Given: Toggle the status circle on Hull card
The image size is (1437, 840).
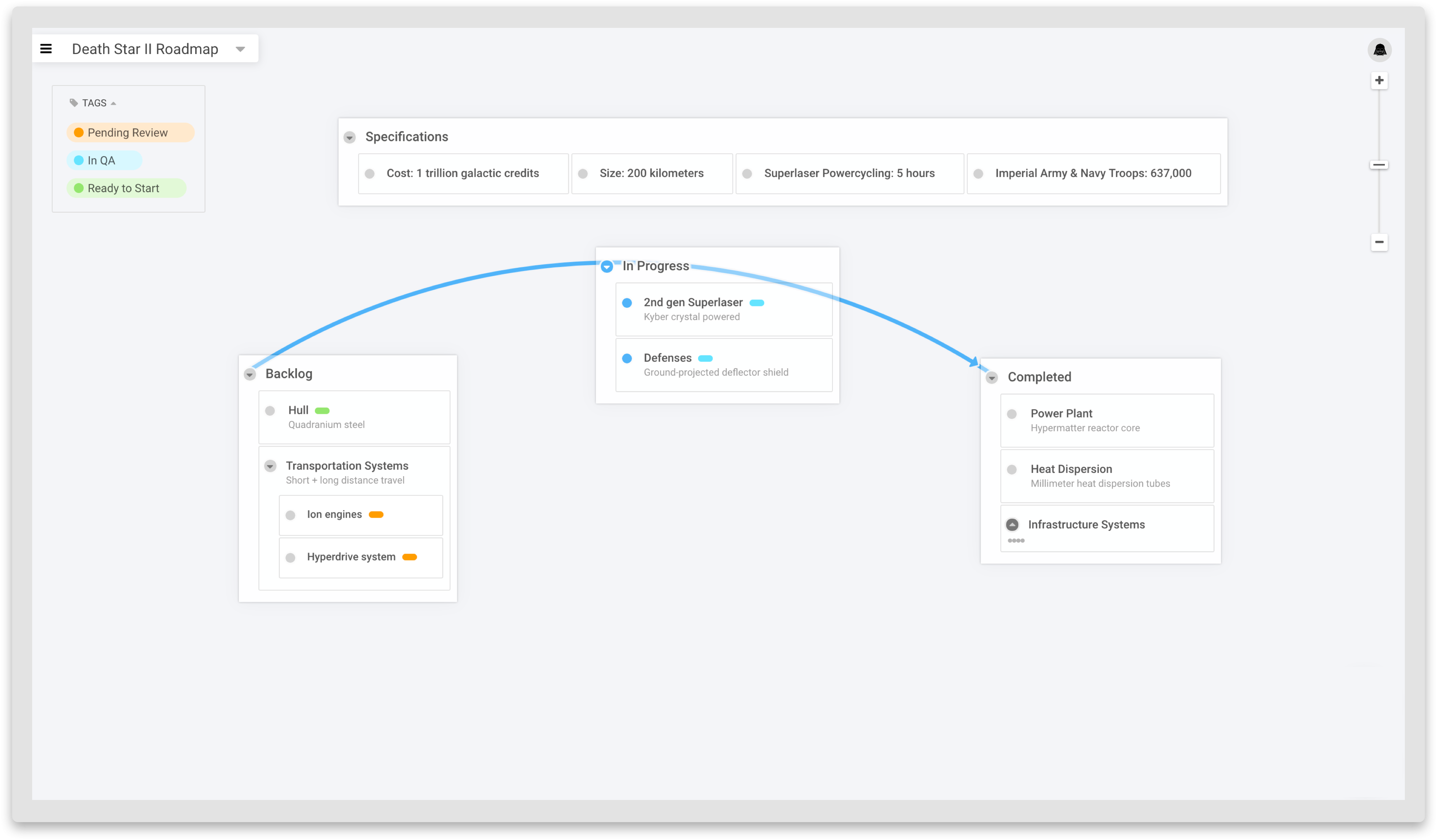Looking at the screenshot, I should pyautogui.click(x=270, y=411).
